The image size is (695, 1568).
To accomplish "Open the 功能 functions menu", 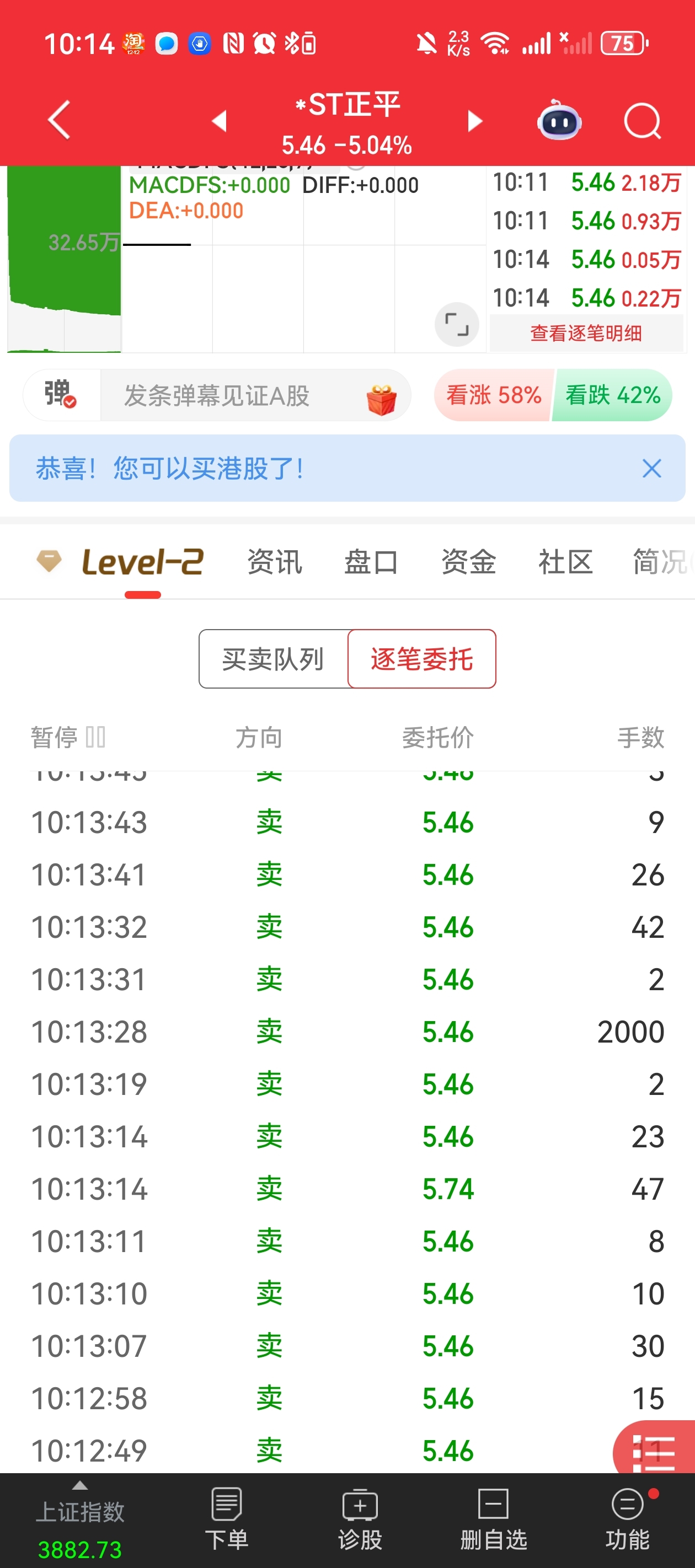I will pyautogui.click(x=627, y=1520).
